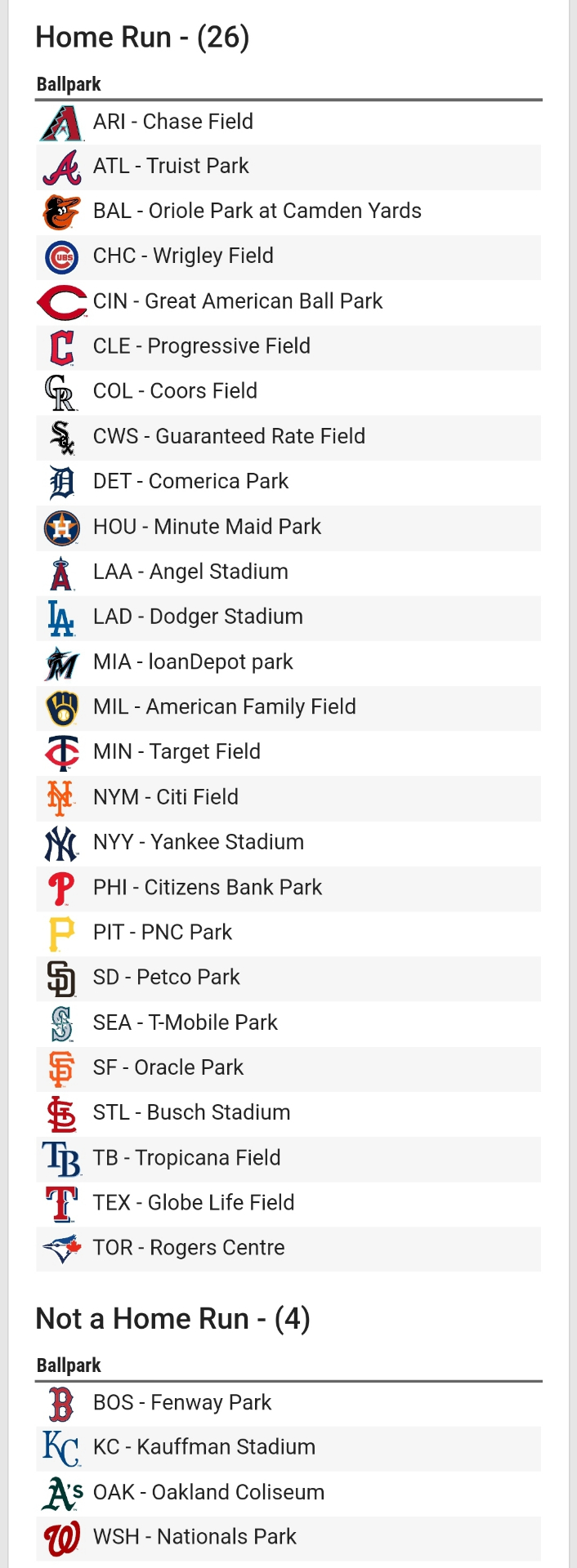Click the Milwaukee Brewers glove logo
Viewport: 577px width, 1568px height.
tap(61, 708)
